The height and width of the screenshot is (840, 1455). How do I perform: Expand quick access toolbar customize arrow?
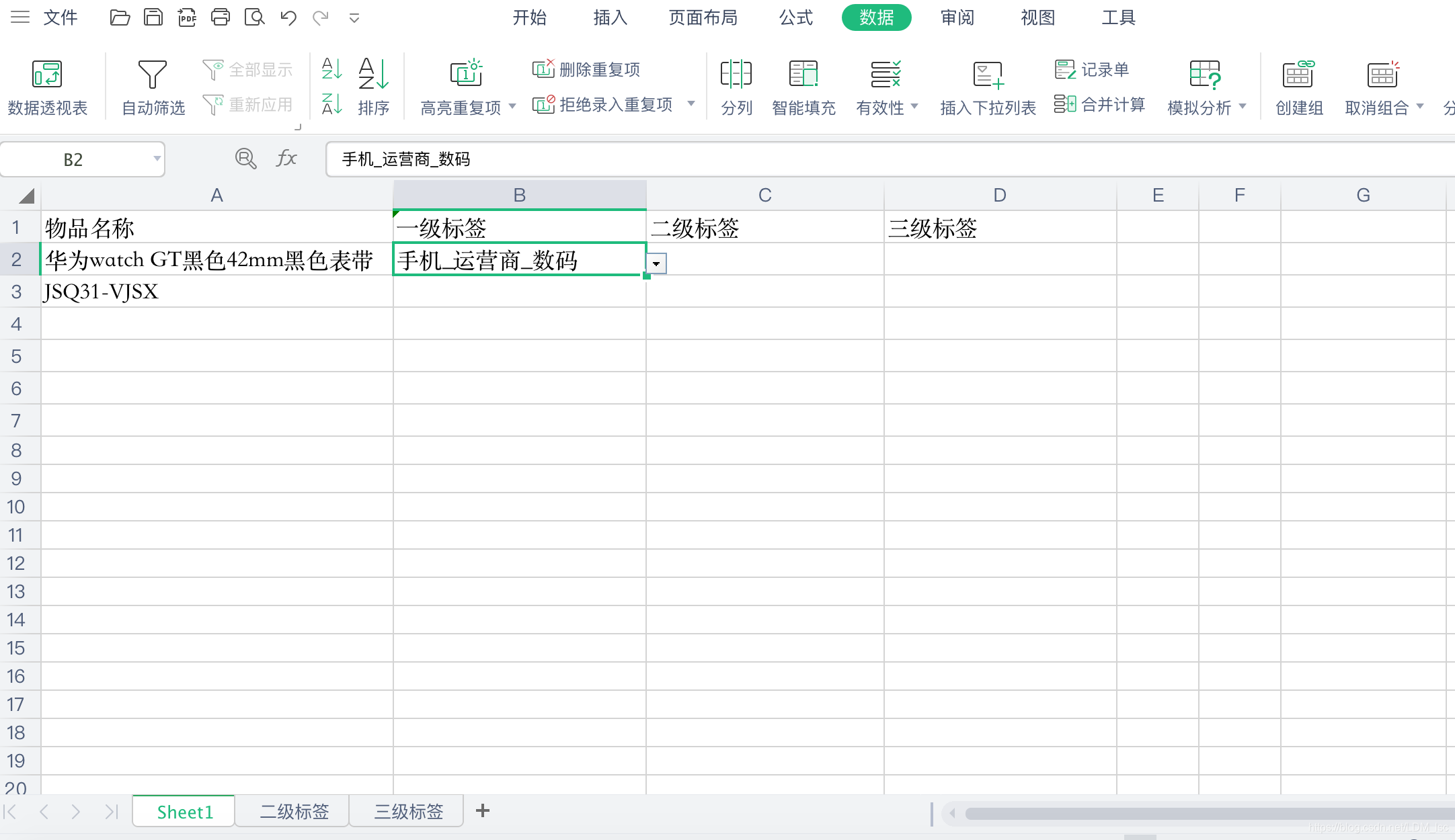click(x=354, y=18)
